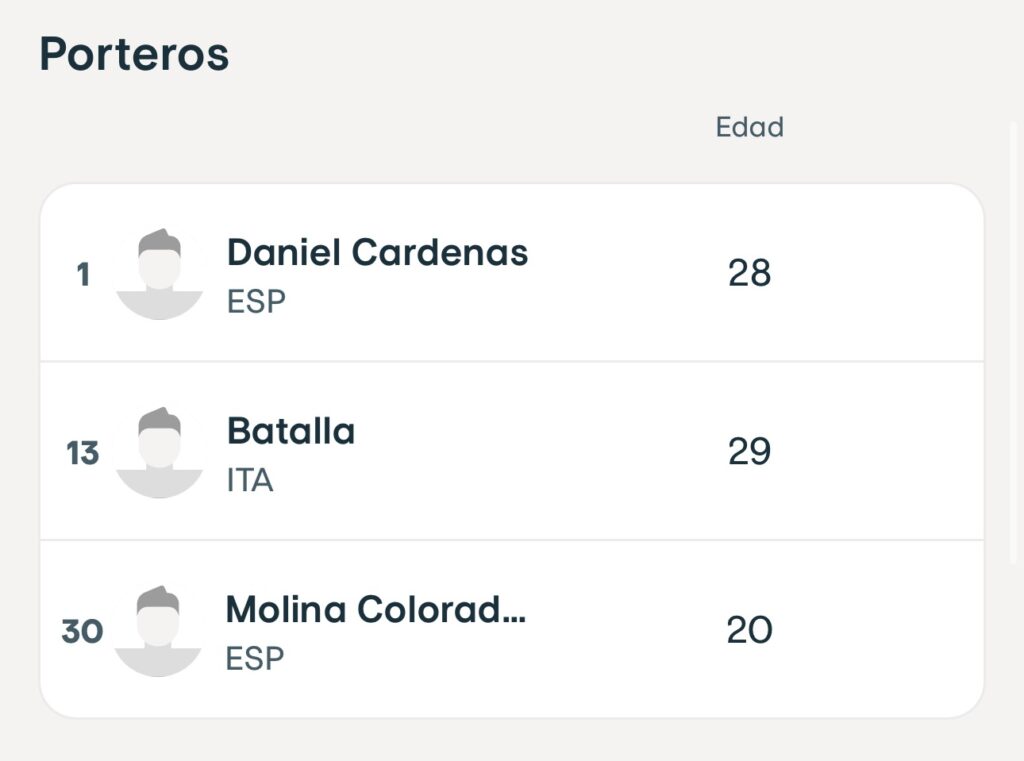Click Batalla's player avatar icon
The height and width of the screenshot is (761, 1024).
[159, 452]
